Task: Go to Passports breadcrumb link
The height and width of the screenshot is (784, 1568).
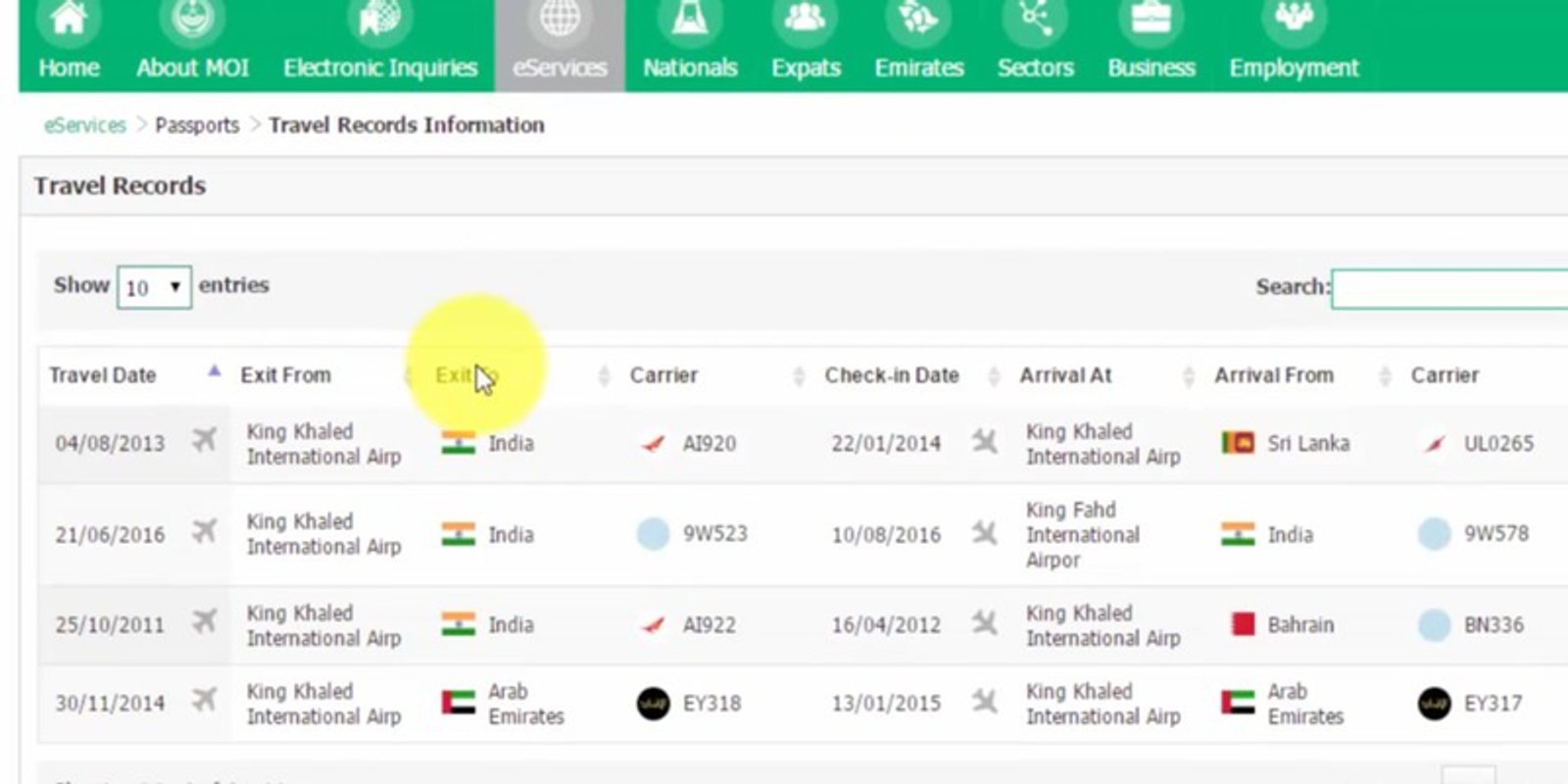Action: [x=197, y=125]
